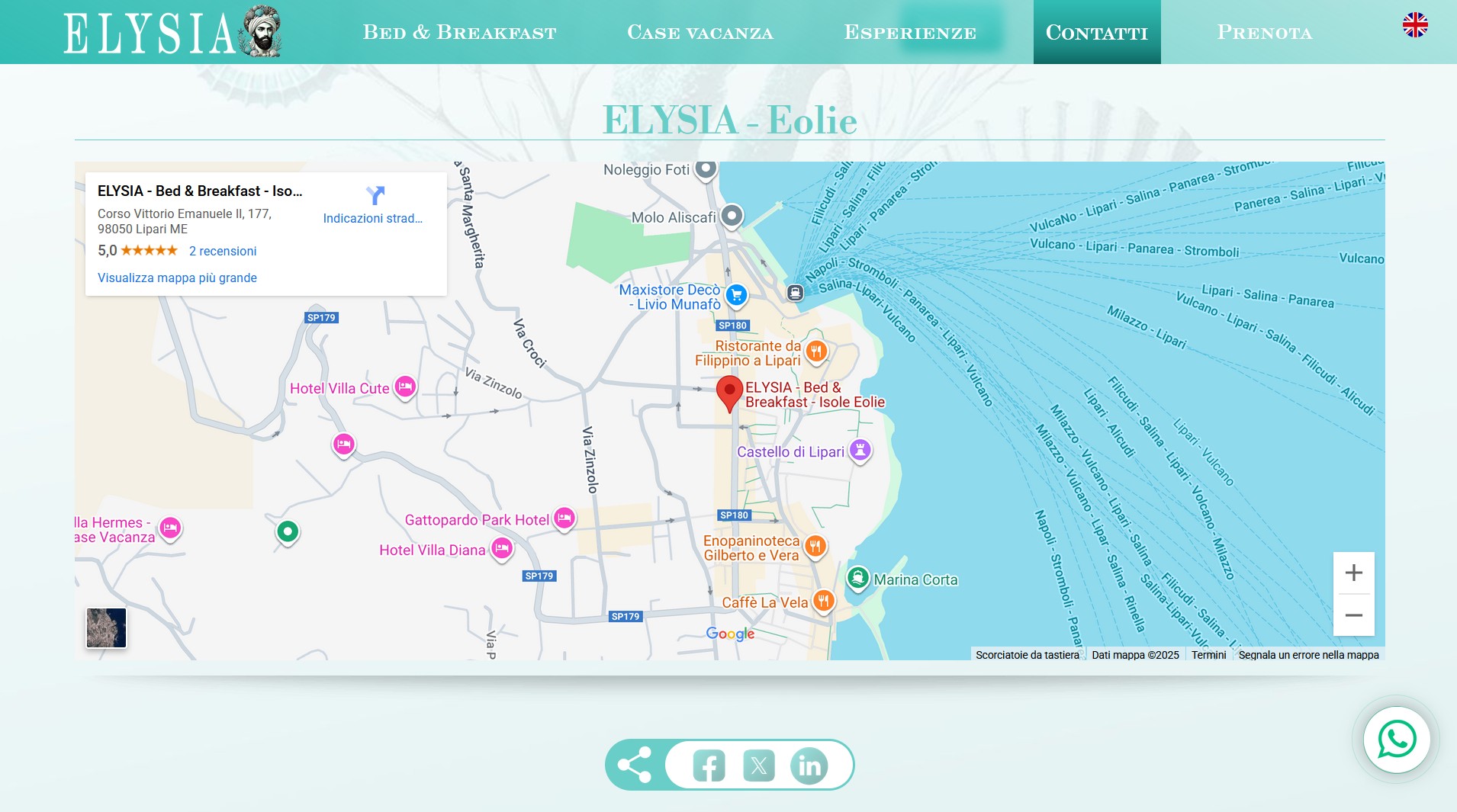Viewport: 1457px width, 812px height.
Task: Select Enopaninoteca Gilberto e Vera marker
Action: pyautogui.click(x=815, y=546)
